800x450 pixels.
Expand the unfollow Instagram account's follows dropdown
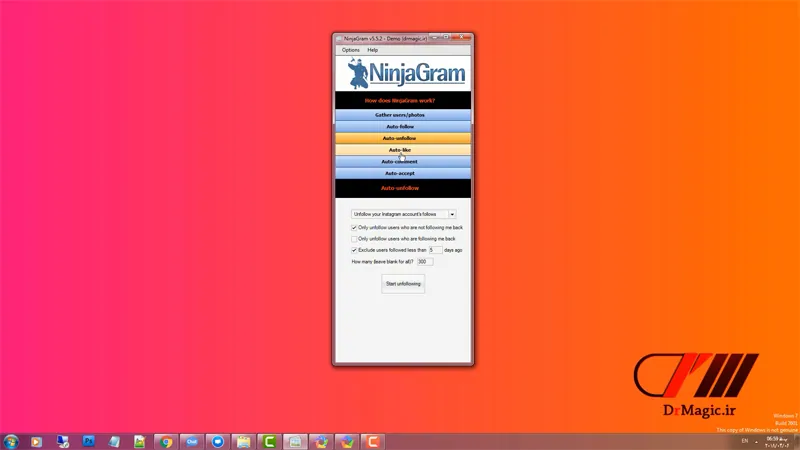452,214
